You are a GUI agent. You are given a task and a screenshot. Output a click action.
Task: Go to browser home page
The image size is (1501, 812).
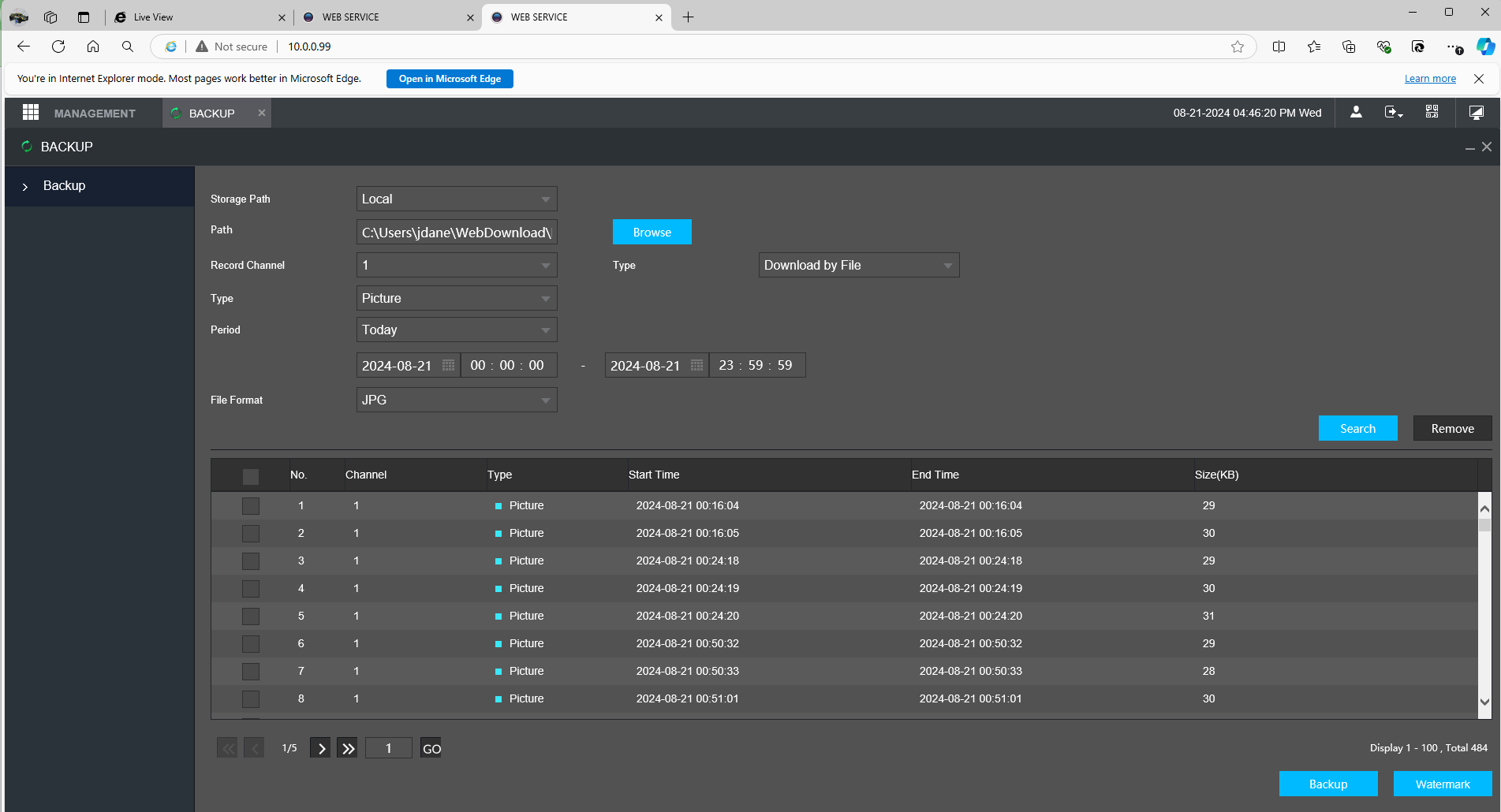pos(93,47)
